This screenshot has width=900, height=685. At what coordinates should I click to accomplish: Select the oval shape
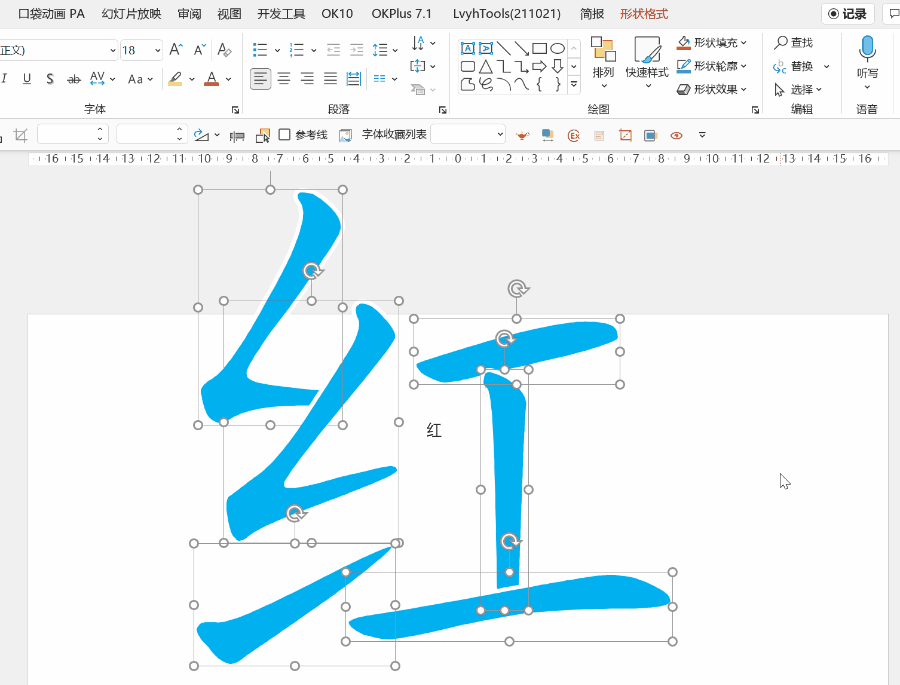[557, 48]
